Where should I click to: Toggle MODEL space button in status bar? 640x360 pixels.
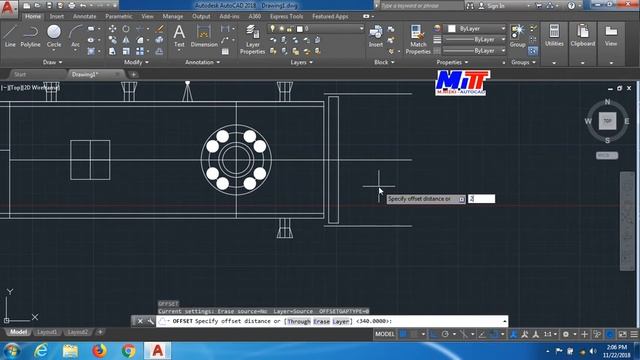click(384, 334)
